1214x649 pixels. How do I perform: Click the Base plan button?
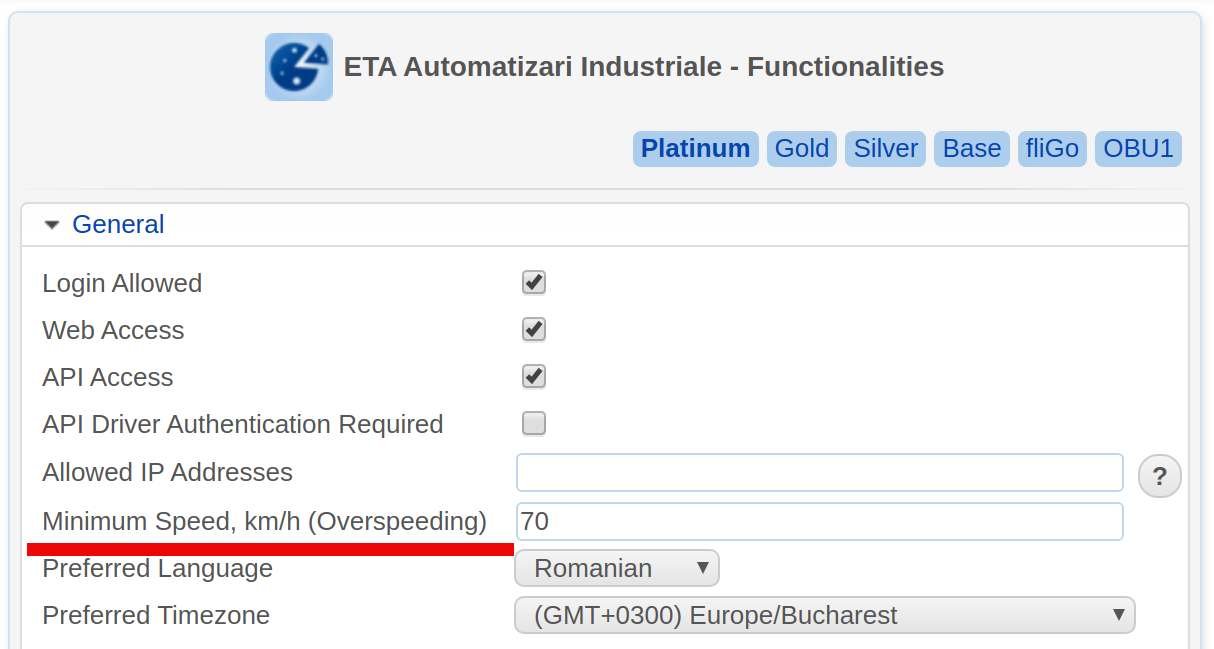971,148
